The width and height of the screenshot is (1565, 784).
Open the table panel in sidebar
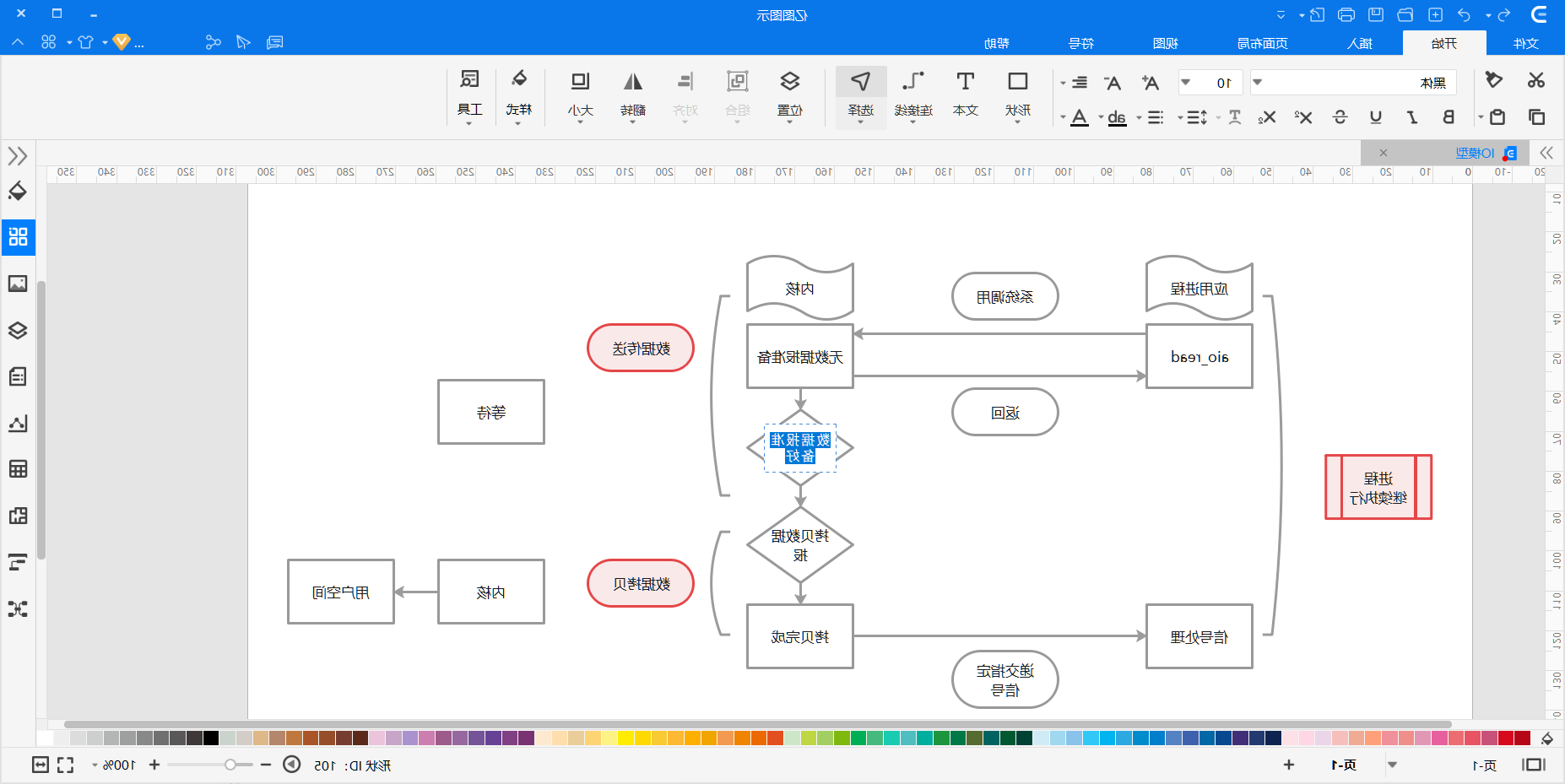pos(18,468)
